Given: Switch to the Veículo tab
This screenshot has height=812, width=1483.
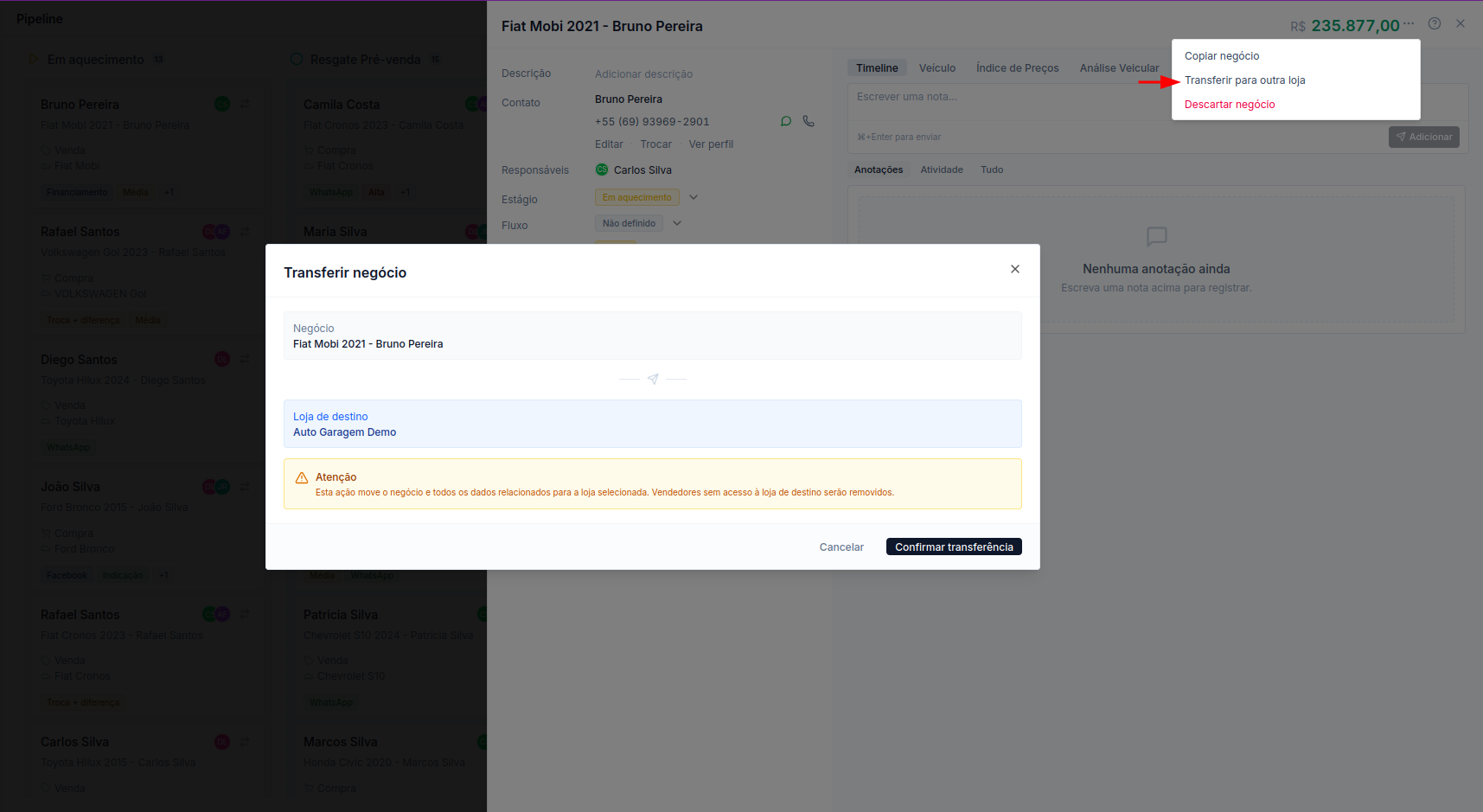Looking at the screenshot, I should tap(937, 68).
